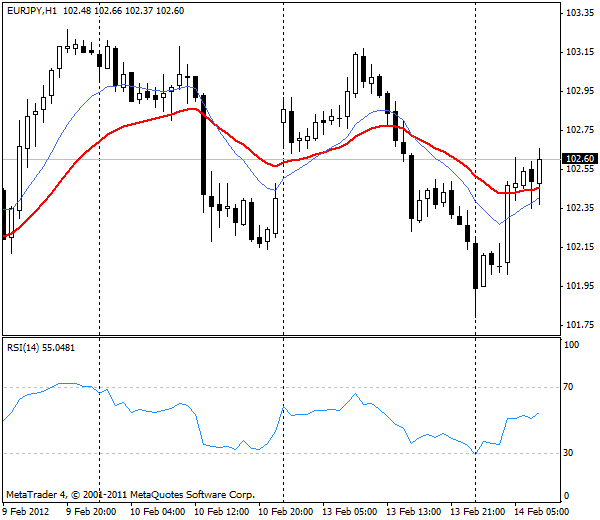Select the tall white candle near 13 Feb 05:00 peak

click(355, 74)
